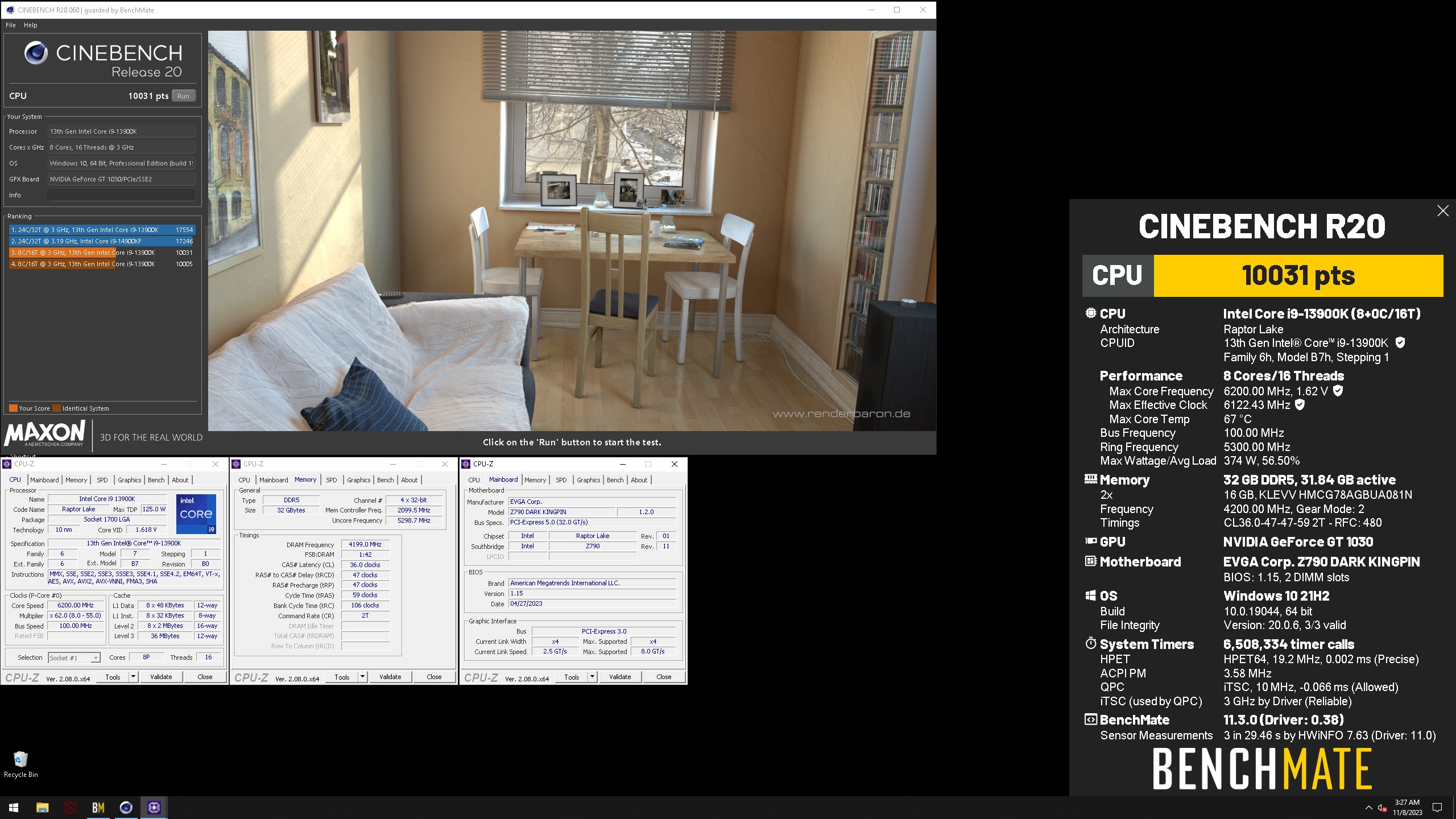Image resolution: width=1456 pixels, height=819 pixels.
Task: Click Close button in Memory CPU-Z window
Action: tap(434, 677)
